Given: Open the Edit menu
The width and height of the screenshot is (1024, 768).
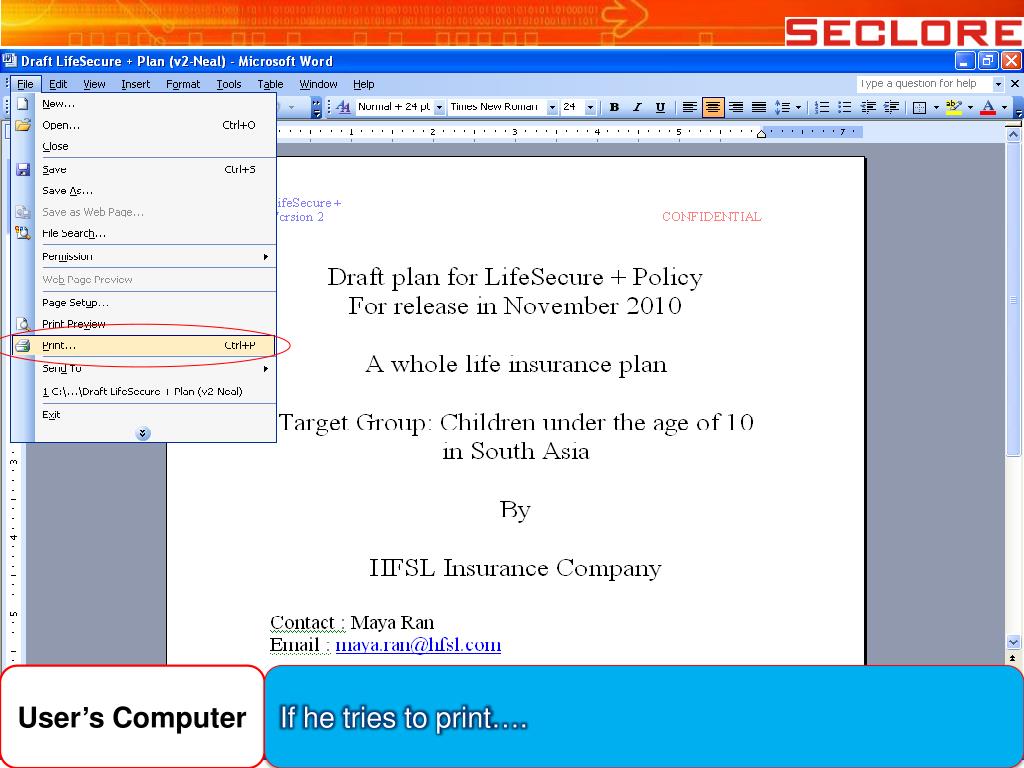Looking at the screenshot, I should [58, 84].
